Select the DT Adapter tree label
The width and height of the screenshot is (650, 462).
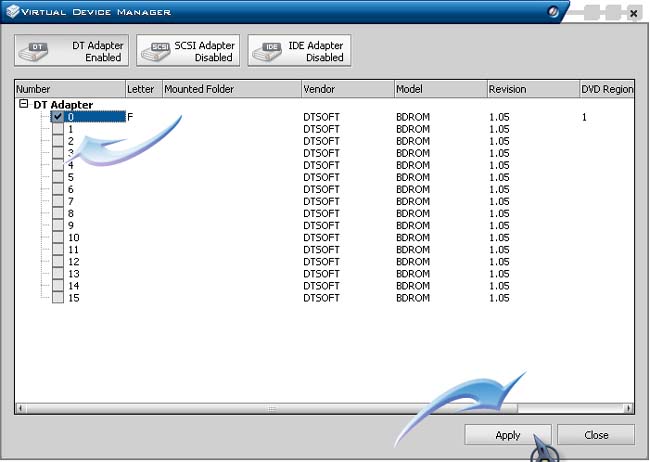(x=63, y=105)
